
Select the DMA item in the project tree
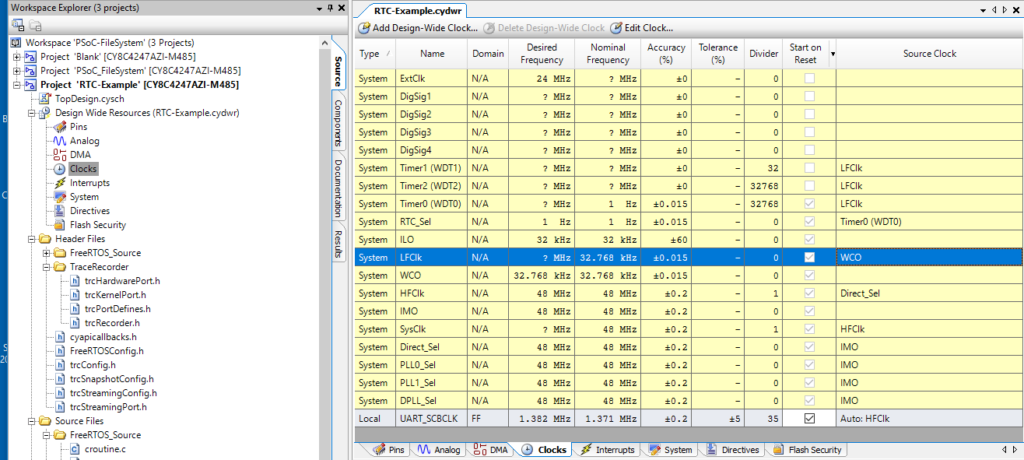[x=80, y=155]
